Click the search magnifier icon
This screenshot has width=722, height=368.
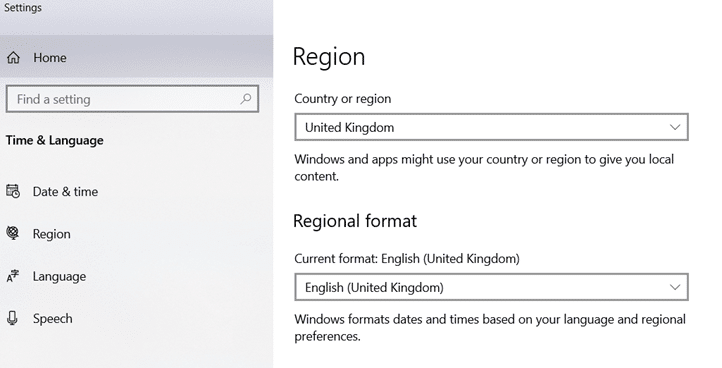tap(246, 99)
